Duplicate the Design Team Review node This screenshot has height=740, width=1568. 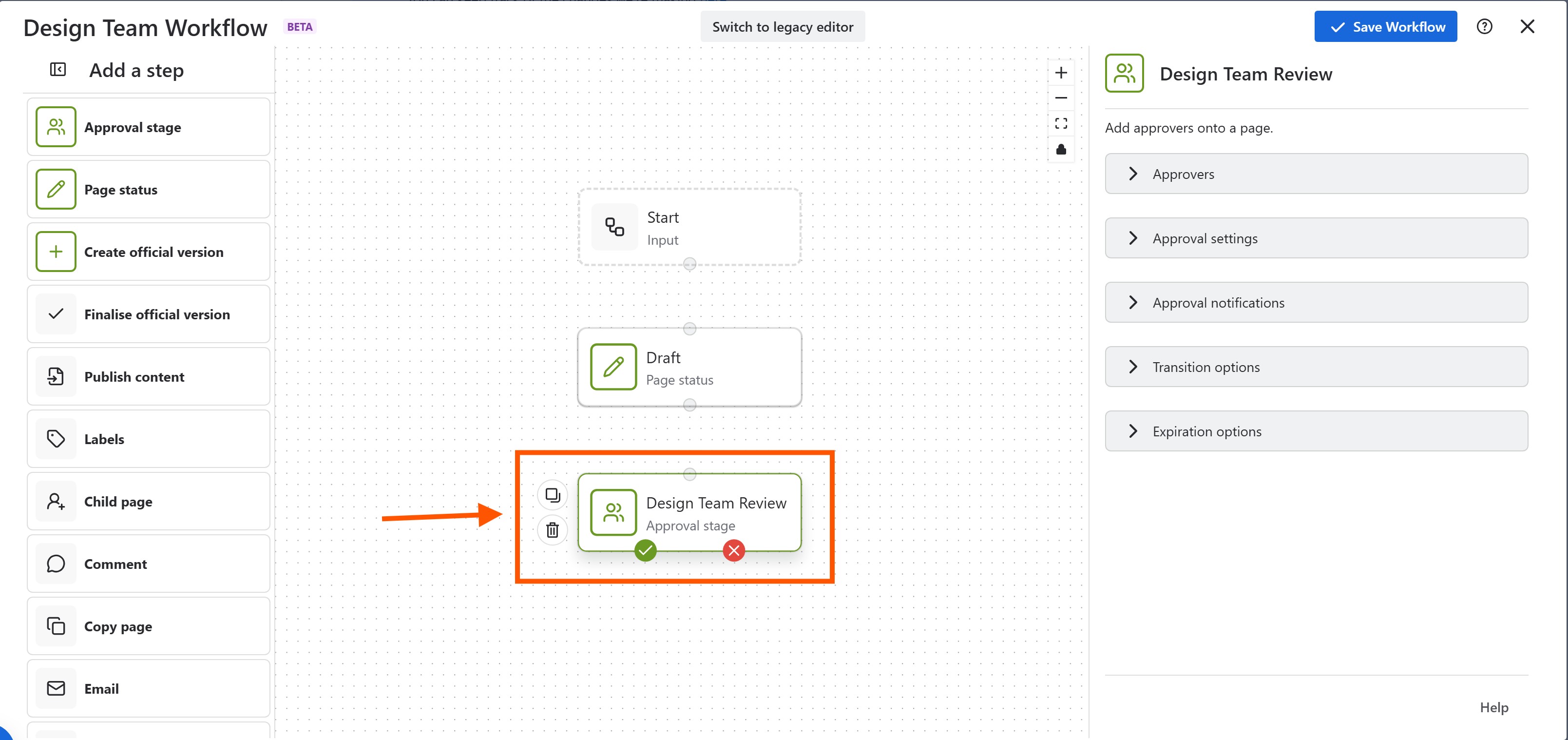[552, 495]
